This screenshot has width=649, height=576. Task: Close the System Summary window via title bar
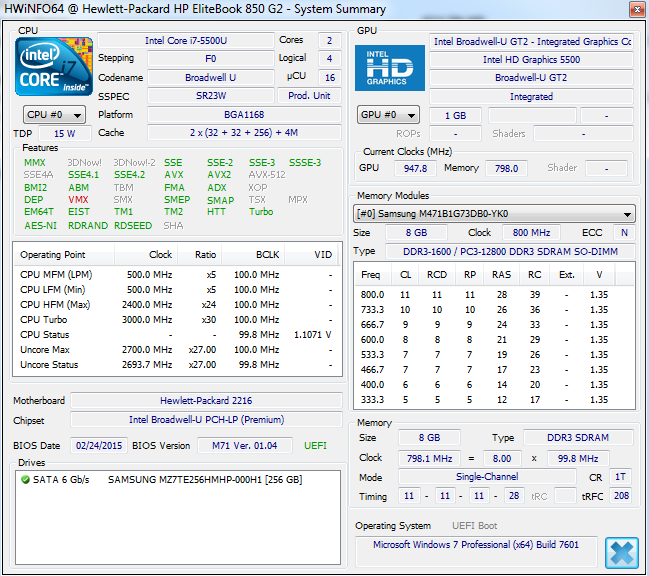tap(637, 9)
